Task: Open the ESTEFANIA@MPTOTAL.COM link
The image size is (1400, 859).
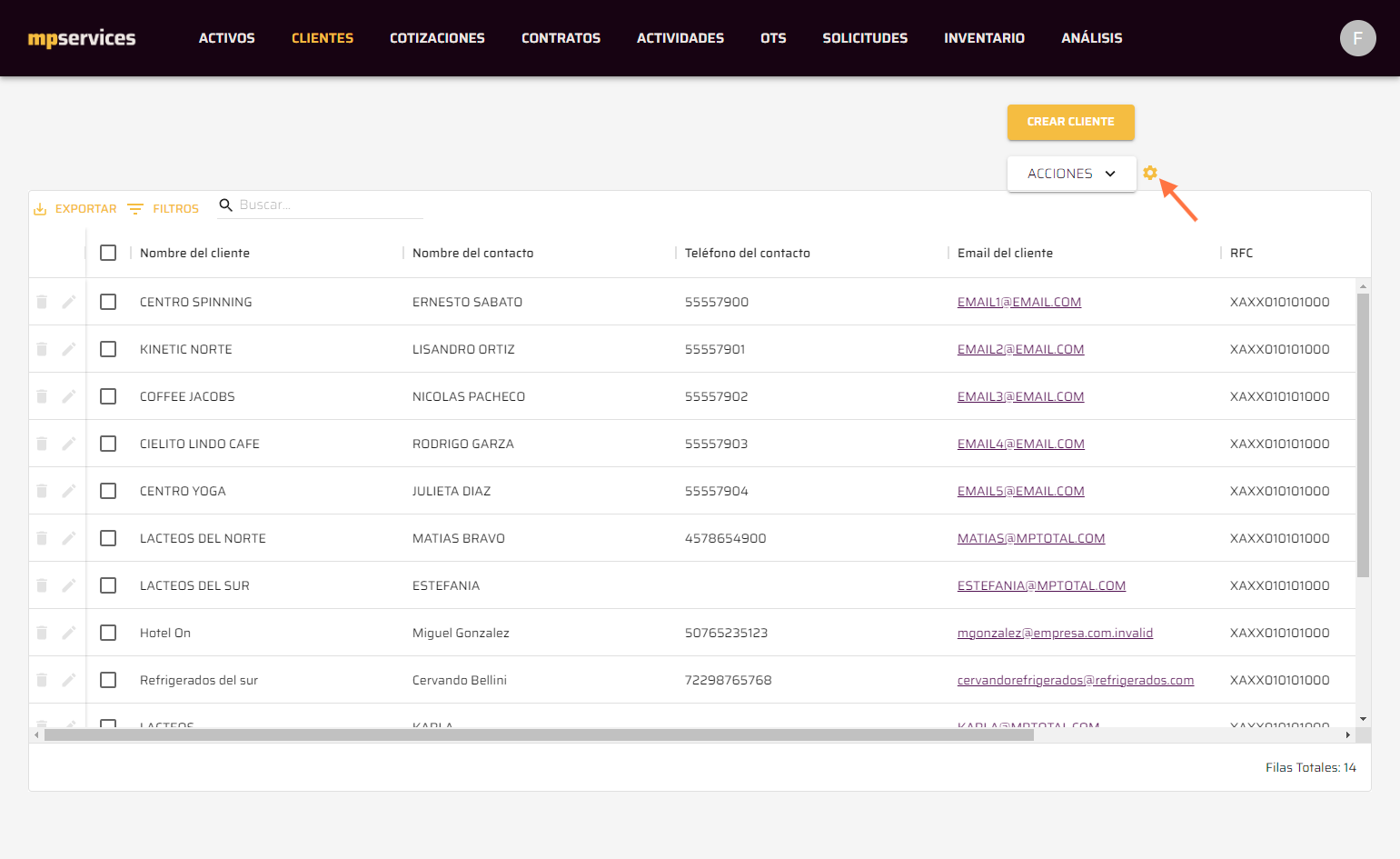Action: (1041, 585)
